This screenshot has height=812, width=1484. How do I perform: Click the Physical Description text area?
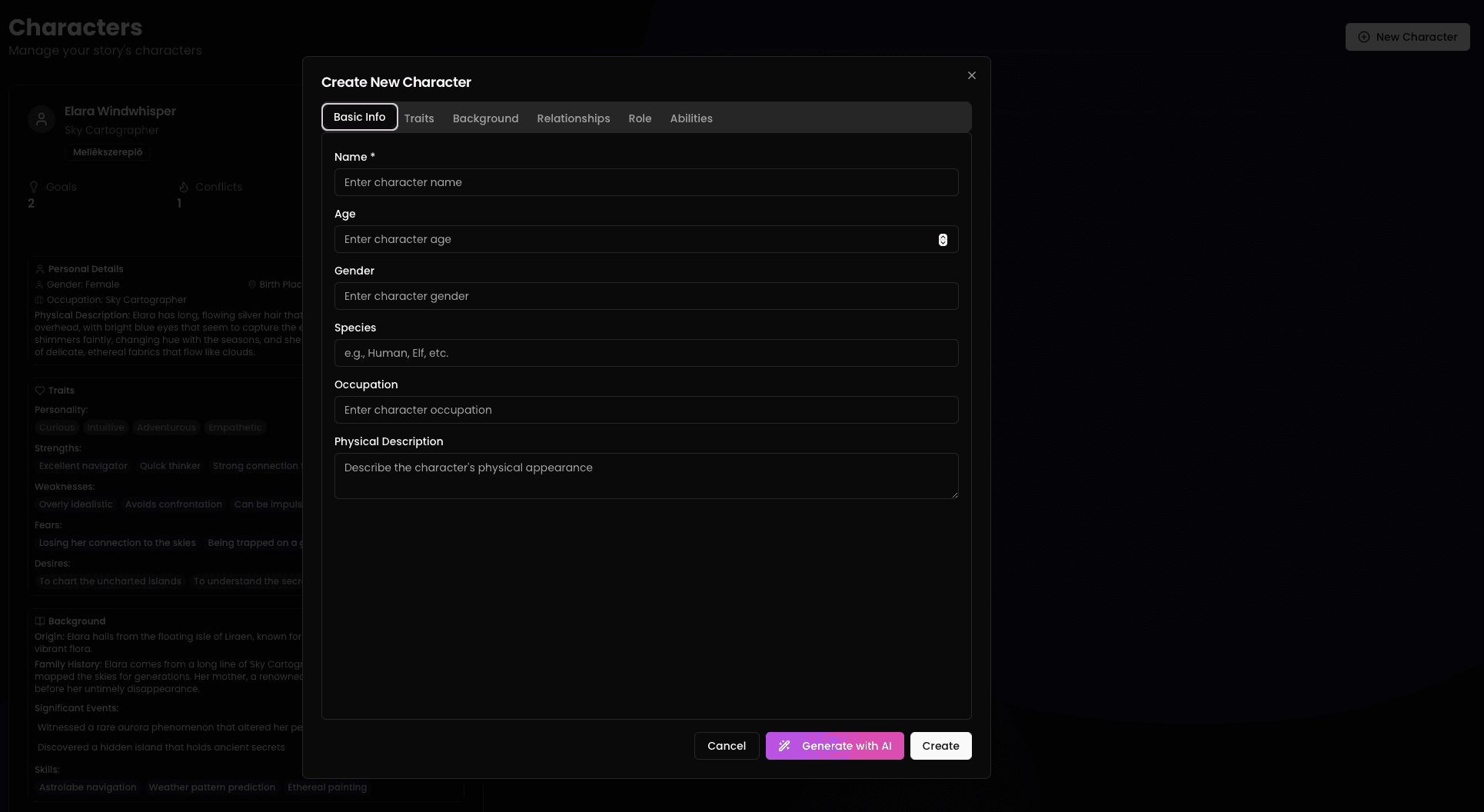click(x=646, y=476)
